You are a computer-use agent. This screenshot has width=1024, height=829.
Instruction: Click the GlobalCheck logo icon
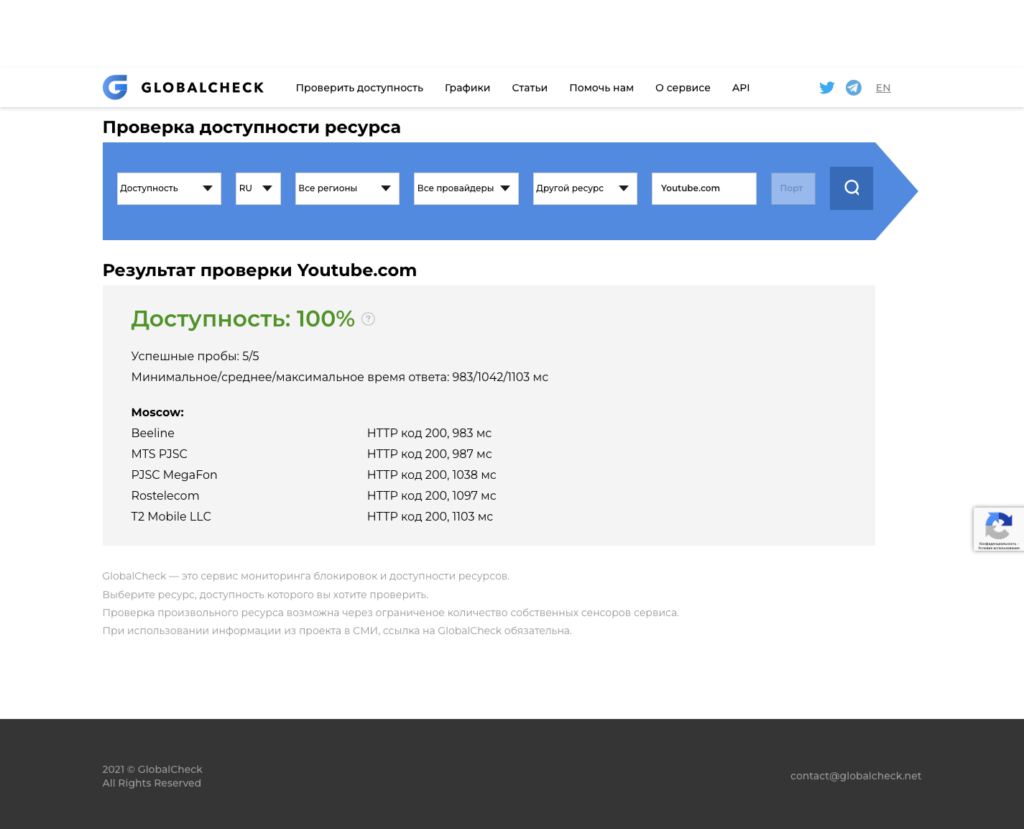click(115, 88)
